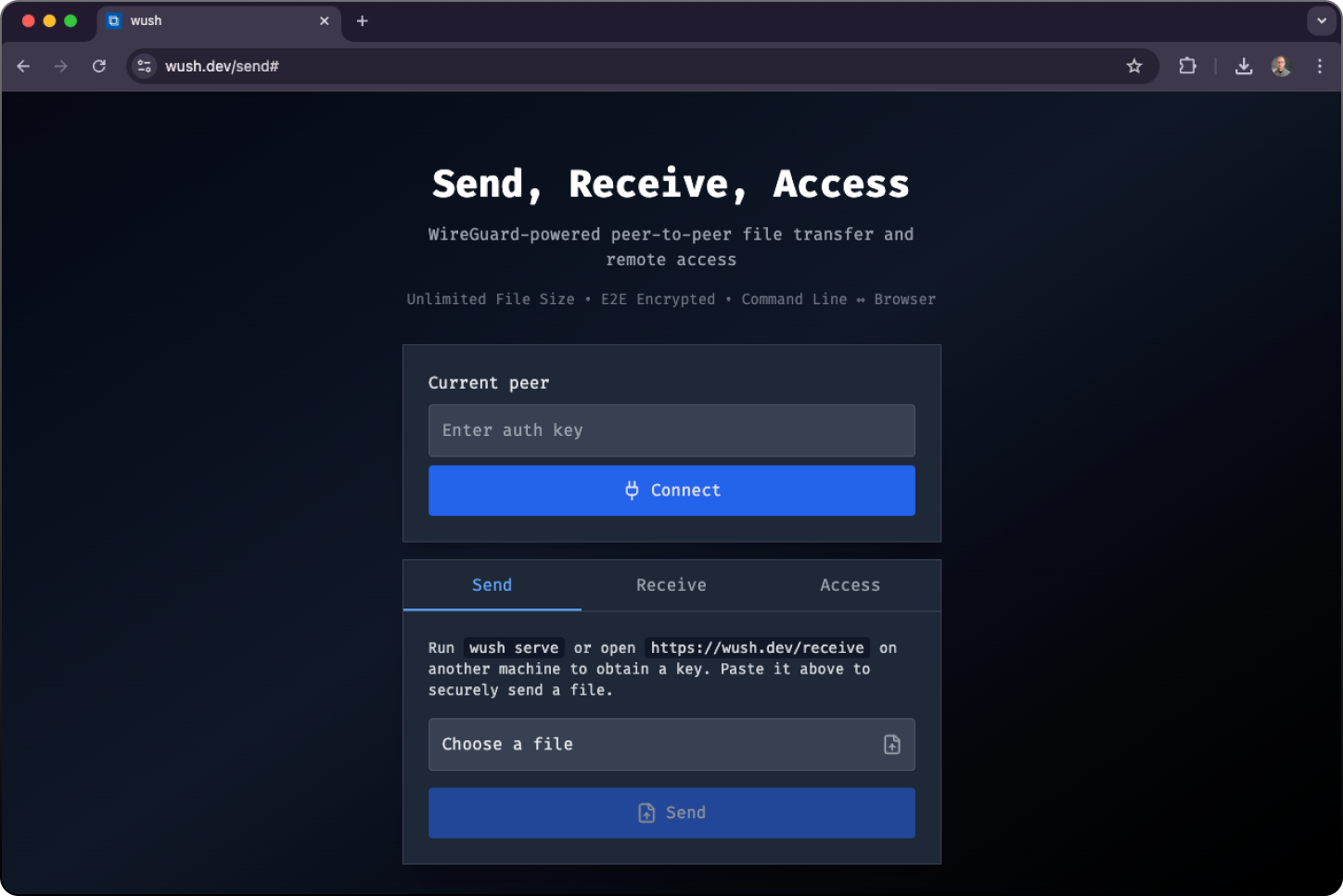Close the window with the red button
Viewport: 1343px width, 896px height.
click(x=28, y=20)
